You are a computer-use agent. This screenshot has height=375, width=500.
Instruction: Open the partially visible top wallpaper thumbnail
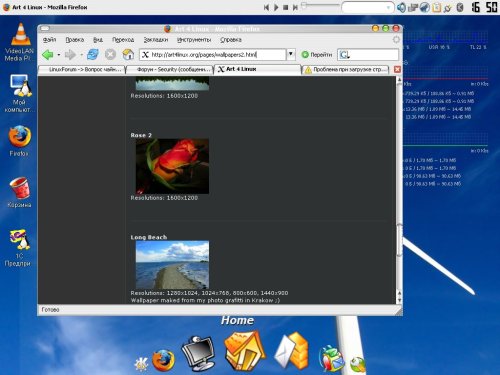pyautogui.click(x=172, y=83)
